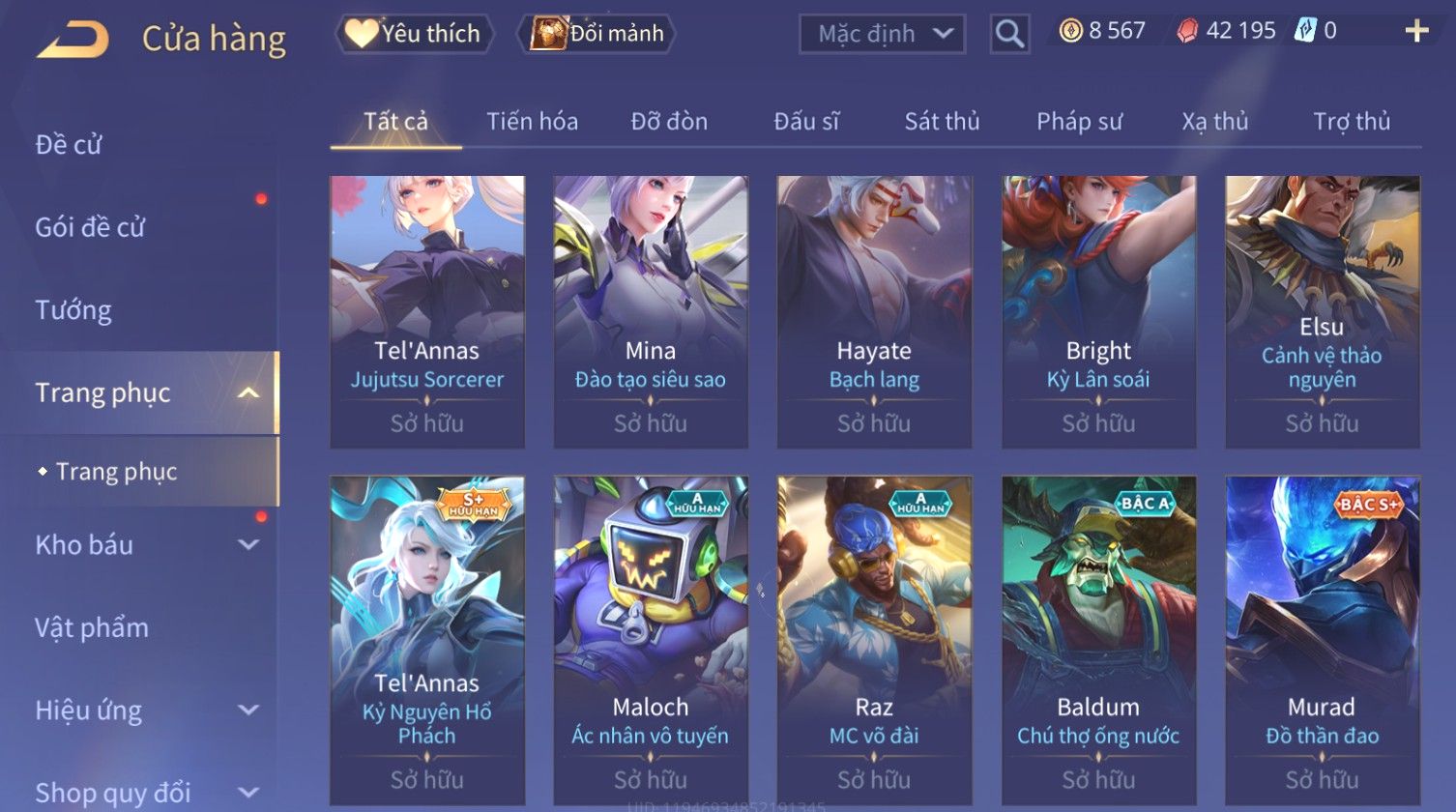Expand the Kho báu sidebar section
Image resolution: width=1456 pixels, height=812 pixels.
coord(248,544)
